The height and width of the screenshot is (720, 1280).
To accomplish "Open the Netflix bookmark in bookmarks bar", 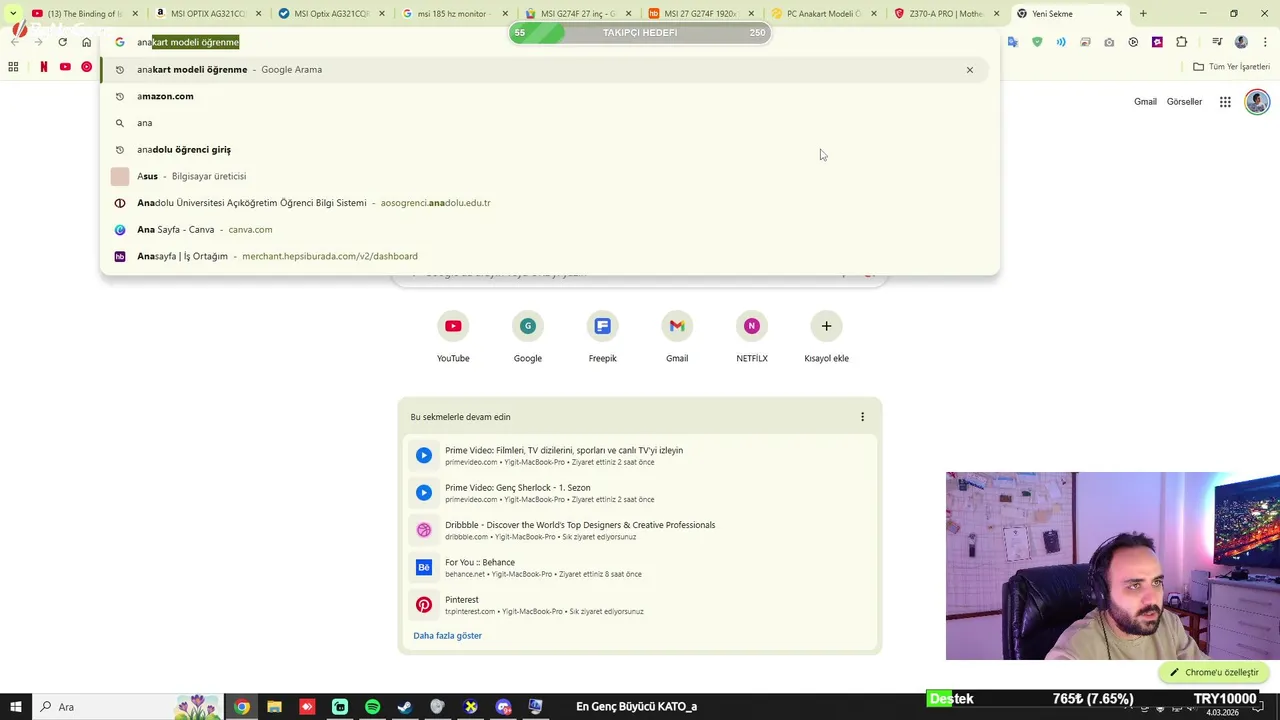I will pos(43,67).
